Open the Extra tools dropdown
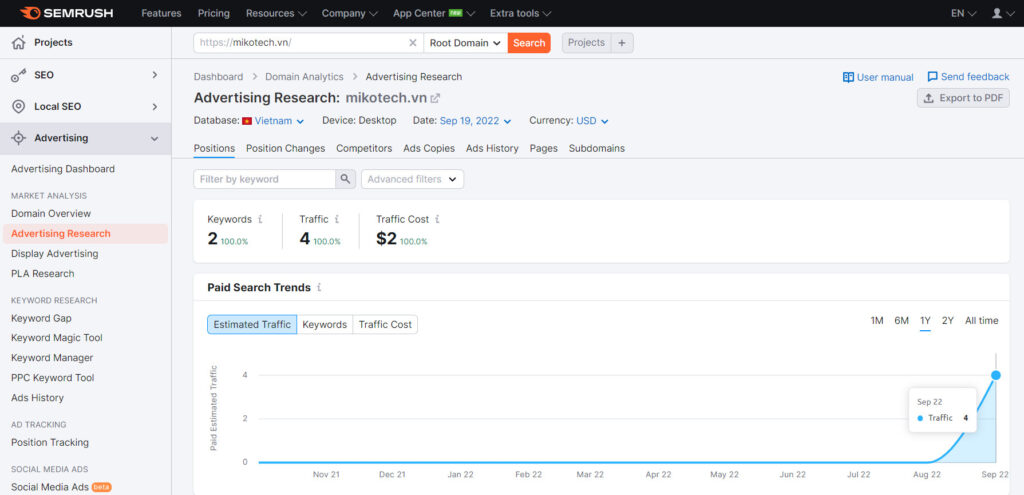 tap(520, 13)
